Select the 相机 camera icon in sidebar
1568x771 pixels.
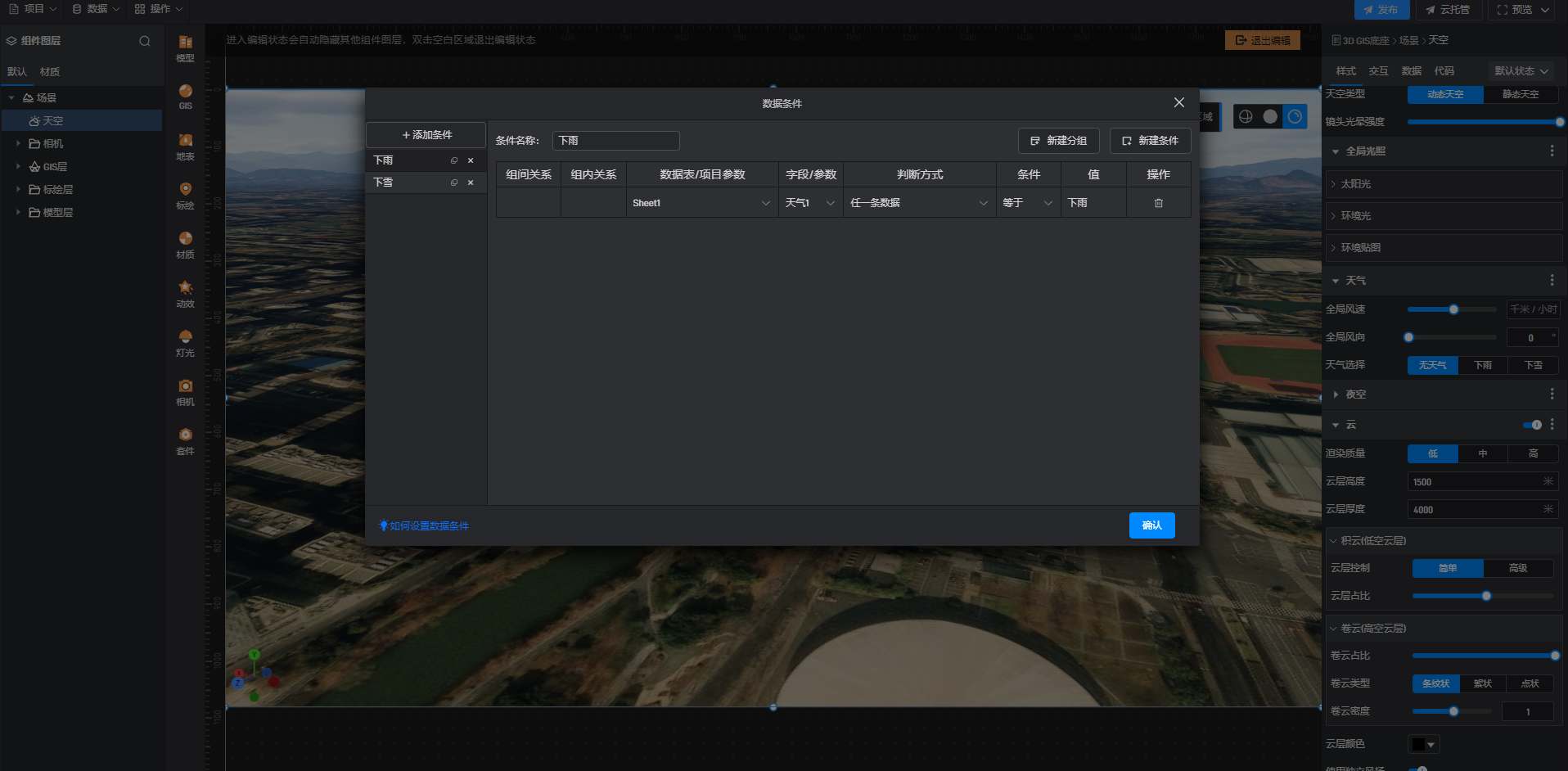(x=186, y=392)
